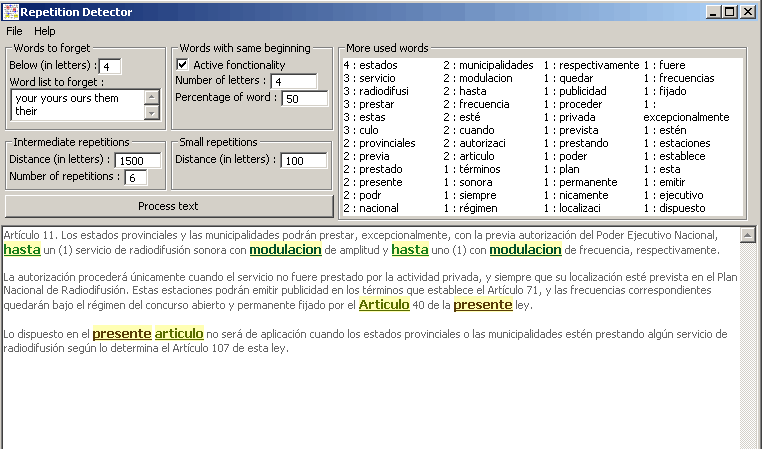
Task: Select '4 : estados' in More used words
Action: (x=371, y=65)
